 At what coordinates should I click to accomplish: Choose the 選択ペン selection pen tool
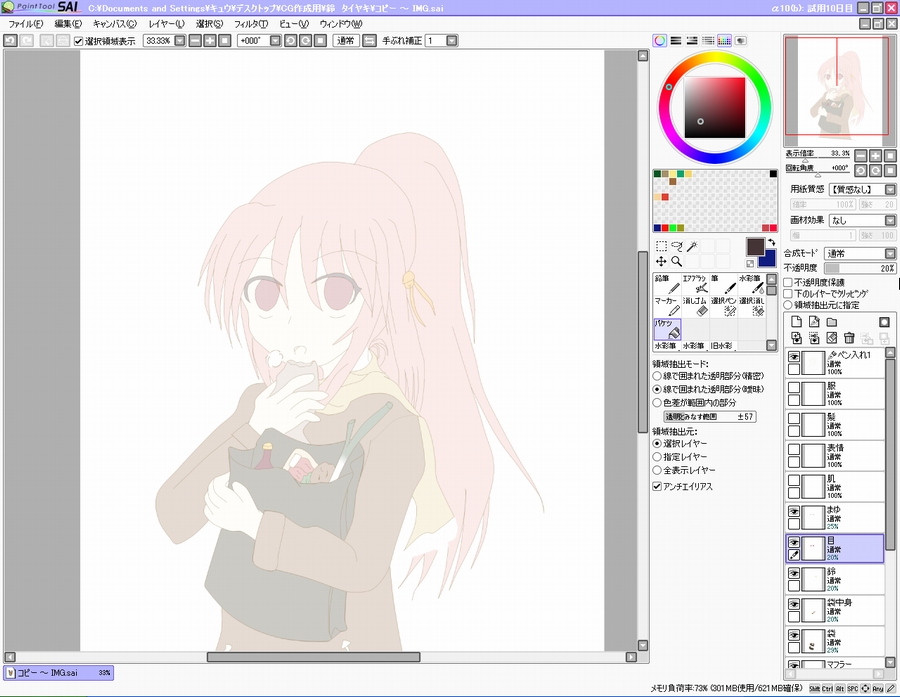coord(723,307)
